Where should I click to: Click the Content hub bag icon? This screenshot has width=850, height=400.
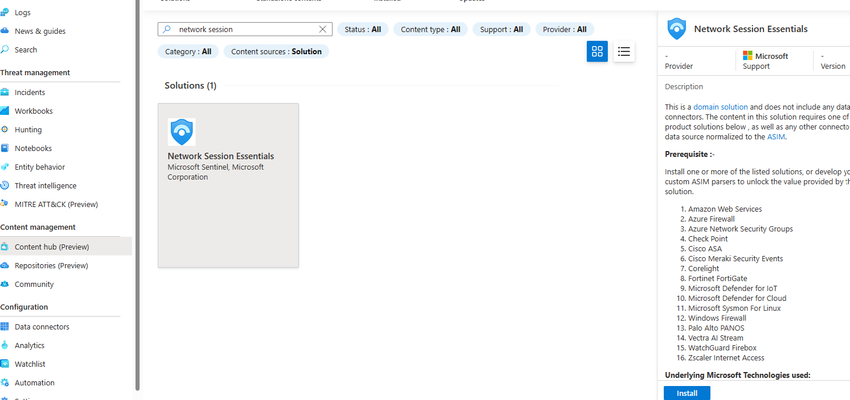[x=4, y=247]
